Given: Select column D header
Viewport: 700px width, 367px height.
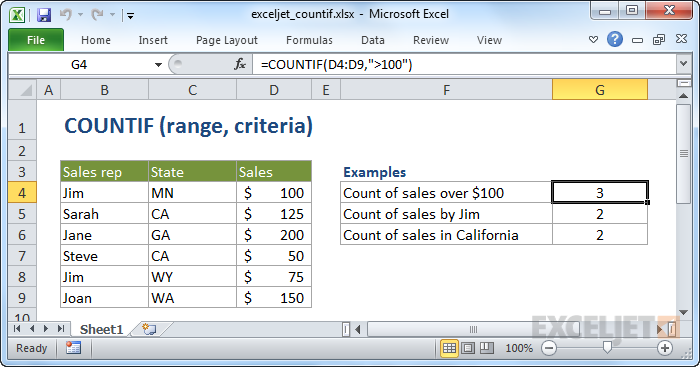Looking at the screenshot, I should click(274, 90).
